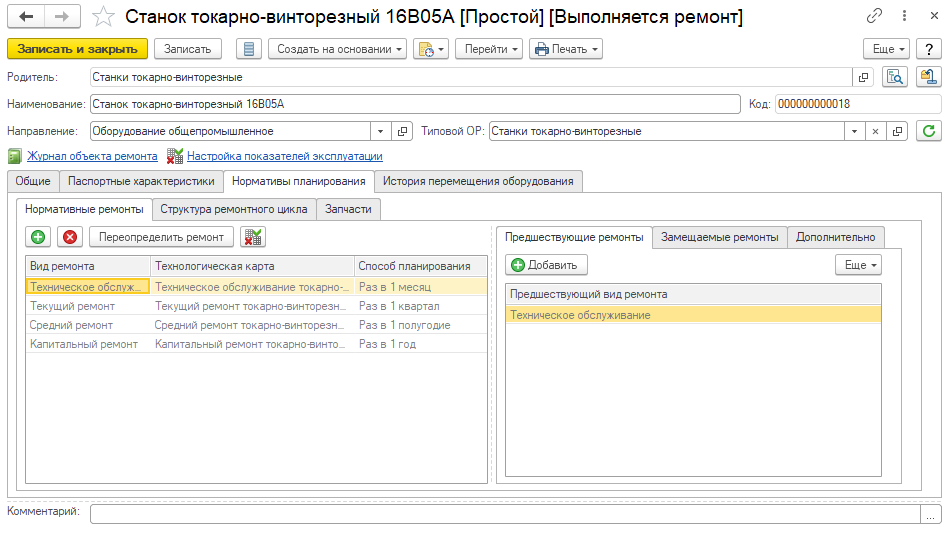
Task: Open the Структура ремонтного цикла tab
Action: click(x=234, y=209)
